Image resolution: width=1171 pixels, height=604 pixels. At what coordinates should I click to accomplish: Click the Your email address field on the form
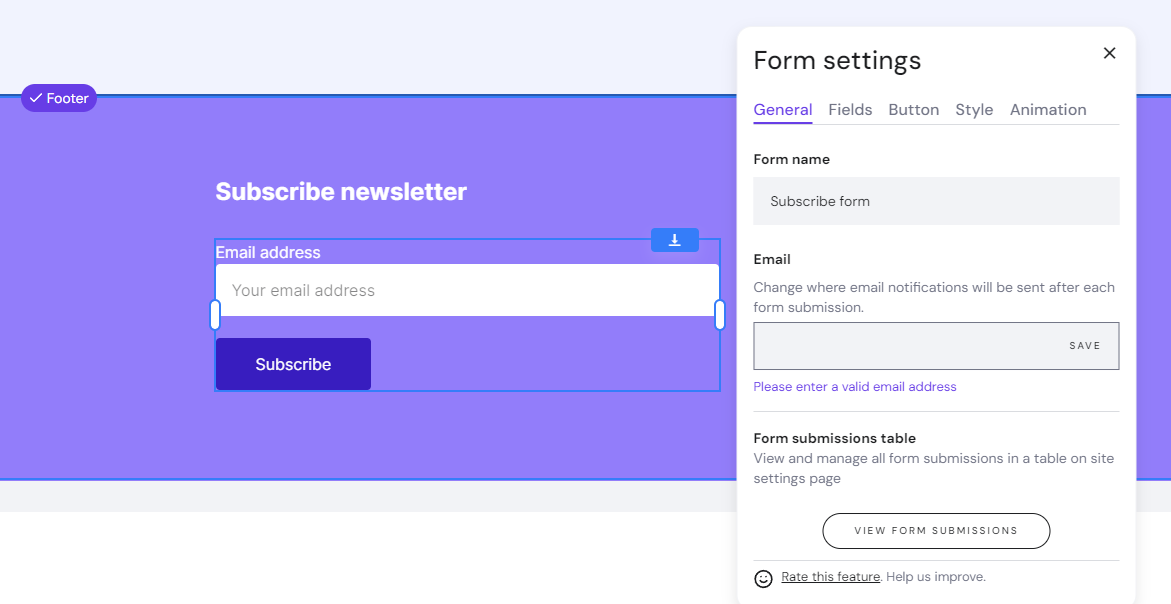coord(467,290)
